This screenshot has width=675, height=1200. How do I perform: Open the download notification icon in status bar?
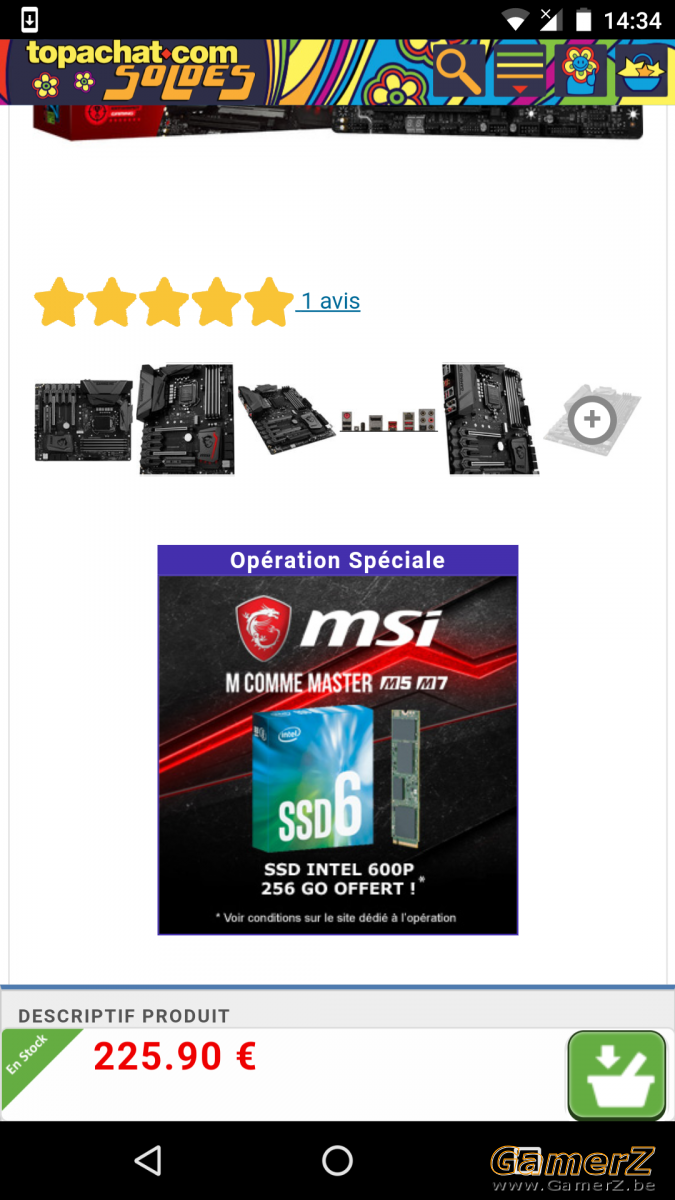pos(30,19)
